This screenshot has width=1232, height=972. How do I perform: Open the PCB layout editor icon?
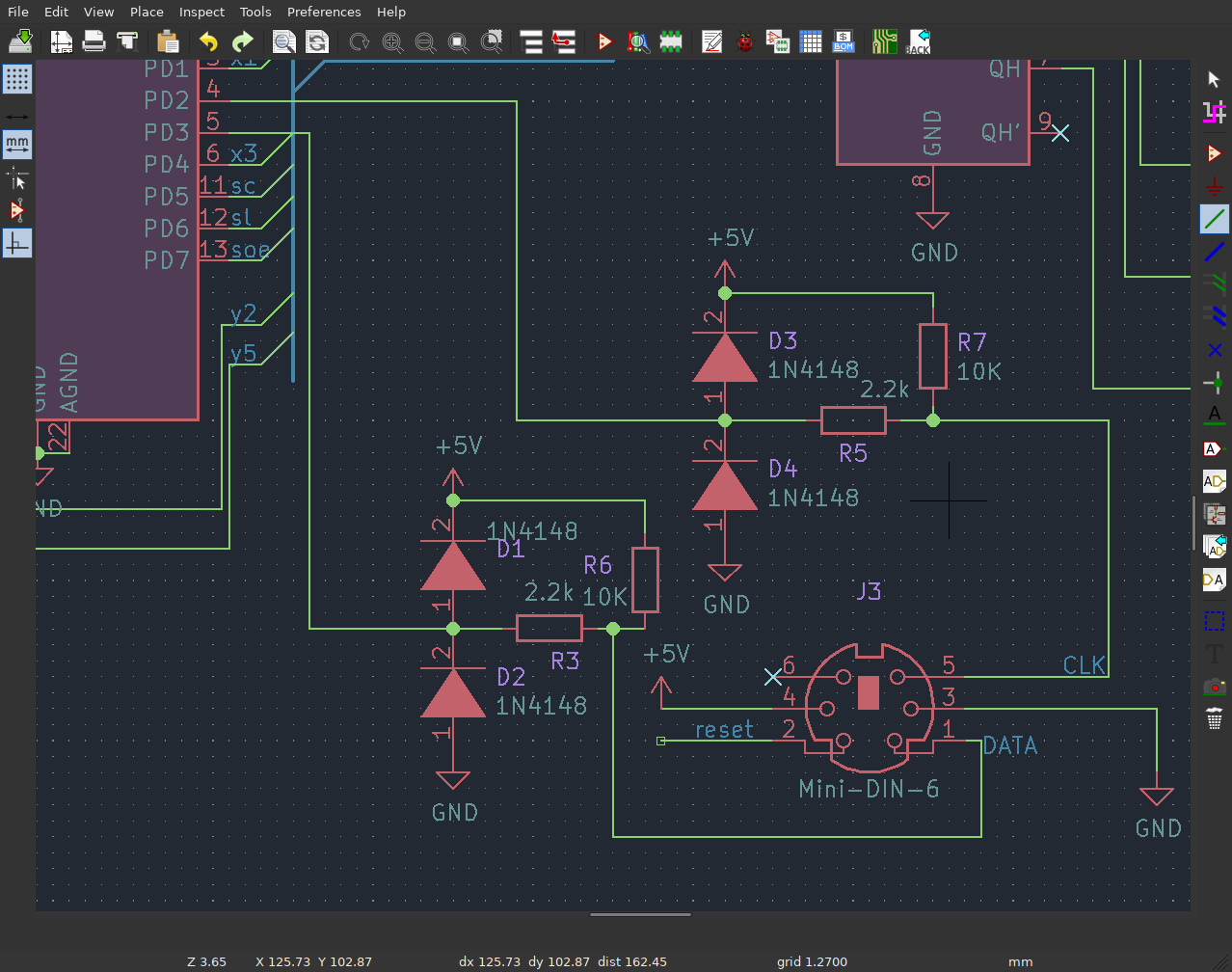pos(884,41)
